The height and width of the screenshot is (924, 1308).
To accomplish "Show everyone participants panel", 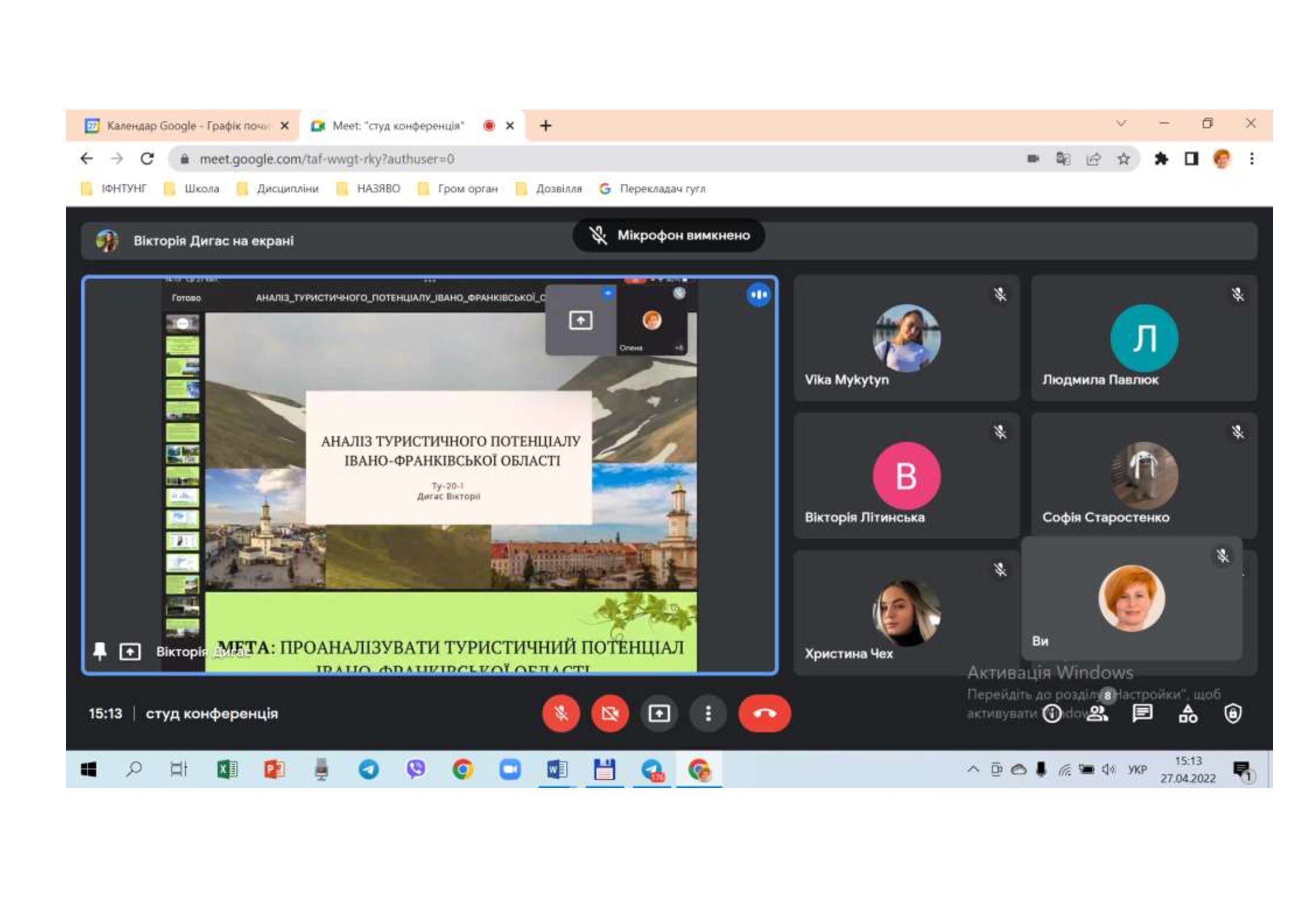I will (1097, 713).
